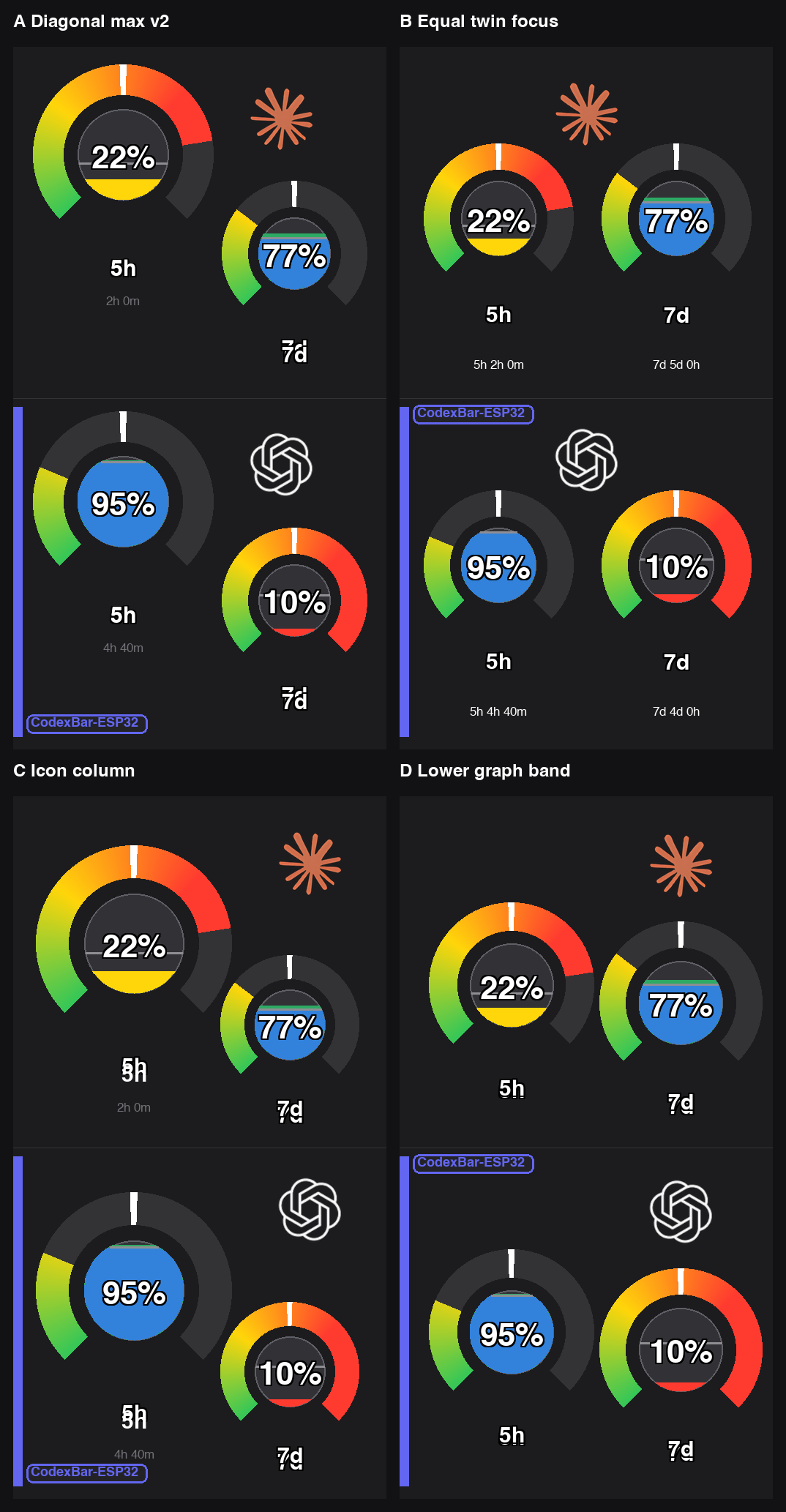The image size is (786, 1512).
Task: Click the OpenAI logo in panel C
Action: pyautogui.click(x=310, y=1209)
